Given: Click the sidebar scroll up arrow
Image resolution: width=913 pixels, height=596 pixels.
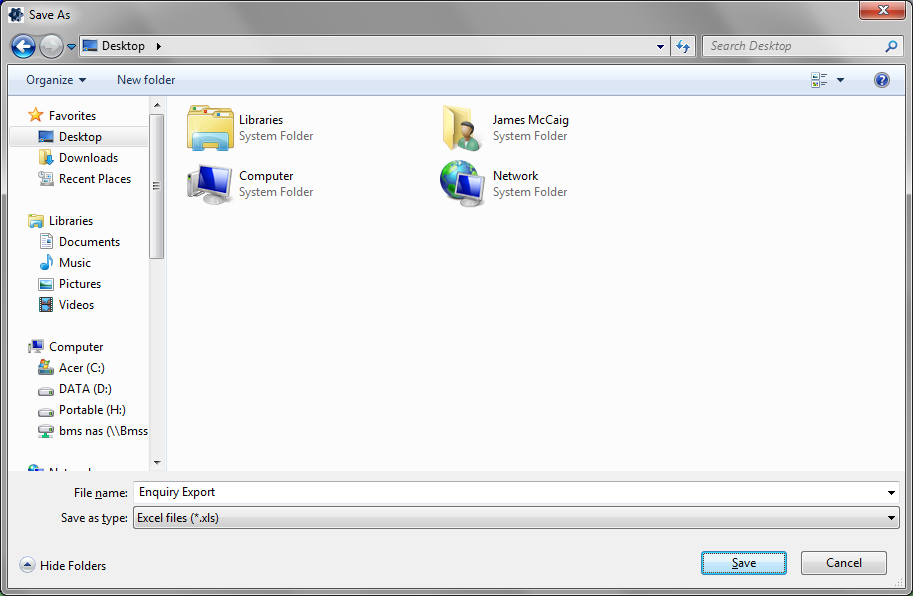Looking at the screenshot, I should click(x=157, y=105).
